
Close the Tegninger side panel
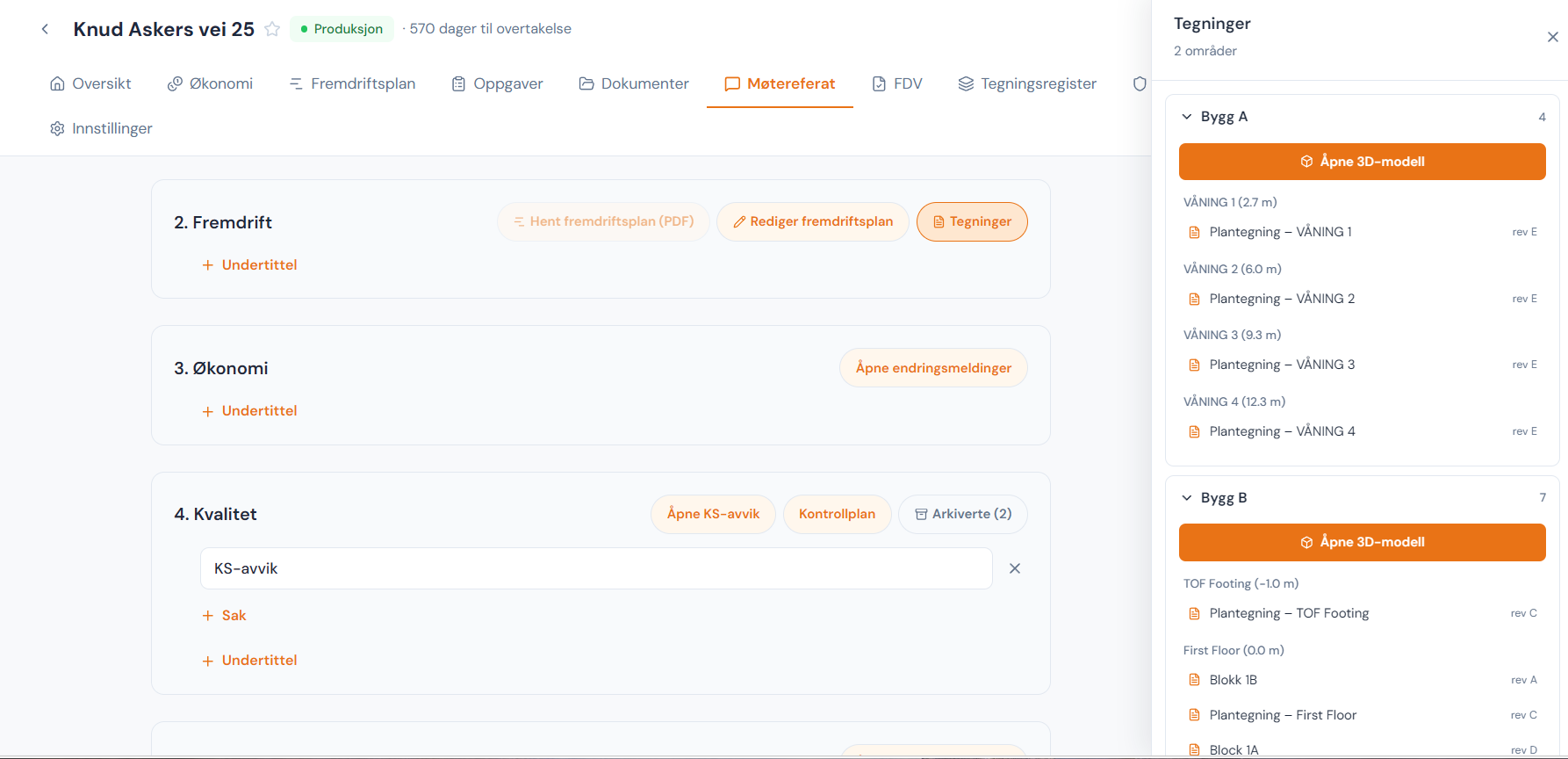[1552, 37]
